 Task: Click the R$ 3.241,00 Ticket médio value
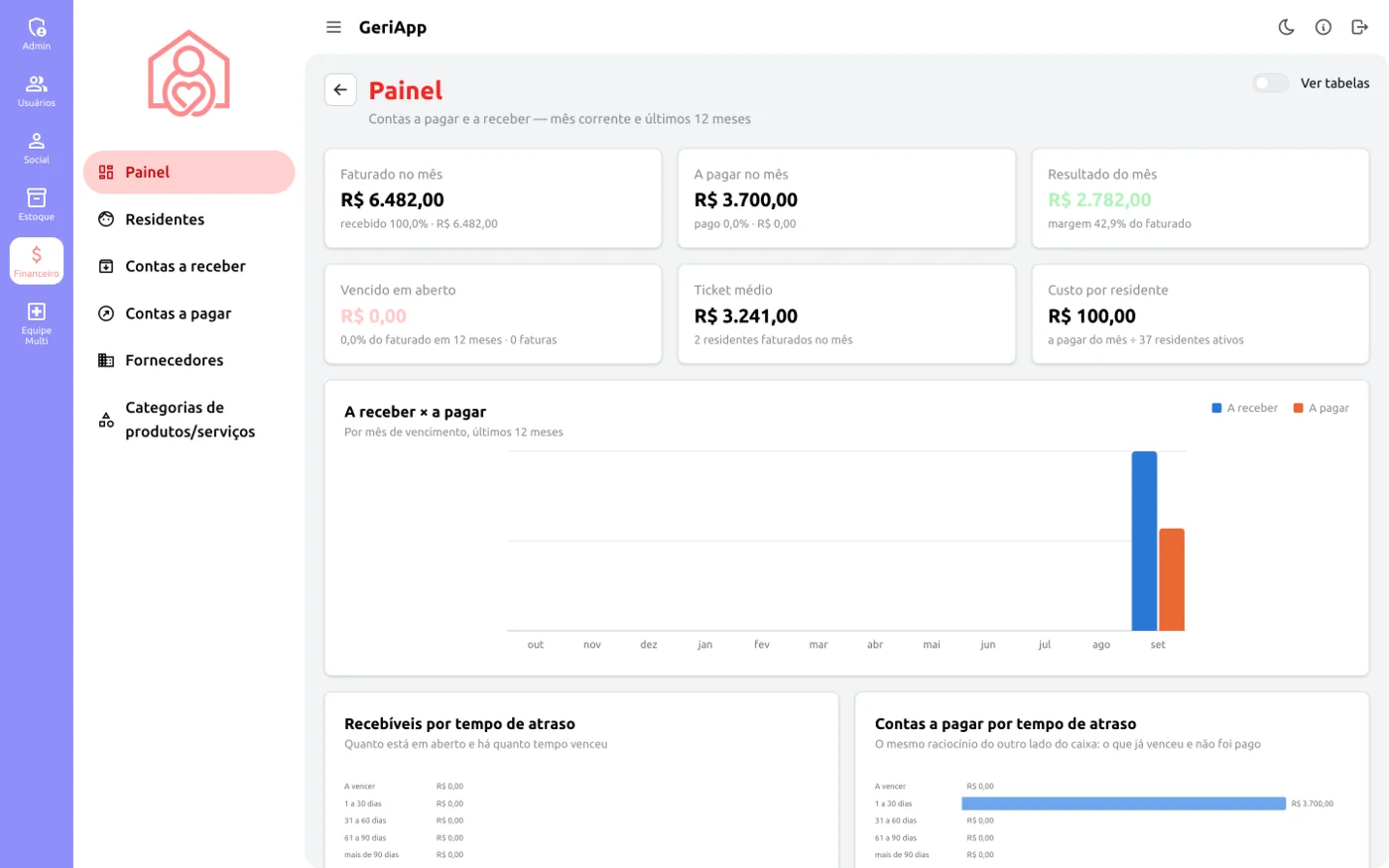click(746, 316)
